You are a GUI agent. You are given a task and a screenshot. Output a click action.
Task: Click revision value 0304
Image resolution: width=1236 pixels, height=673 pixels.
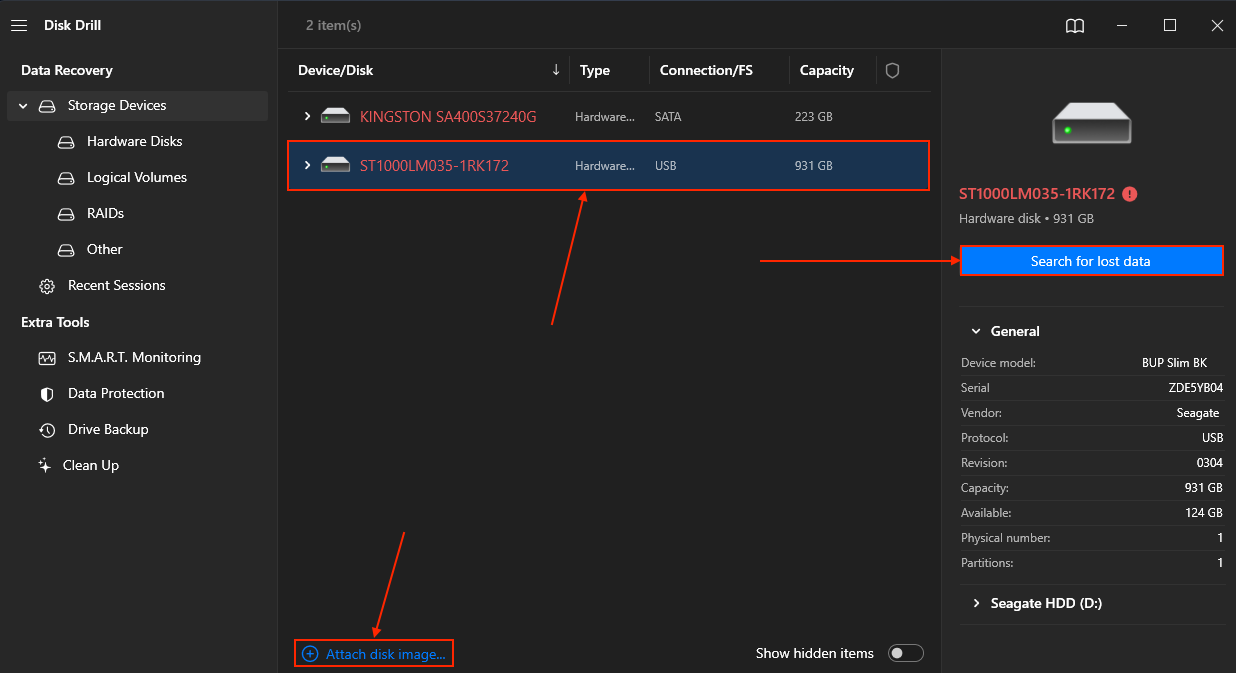(1209, 463)
